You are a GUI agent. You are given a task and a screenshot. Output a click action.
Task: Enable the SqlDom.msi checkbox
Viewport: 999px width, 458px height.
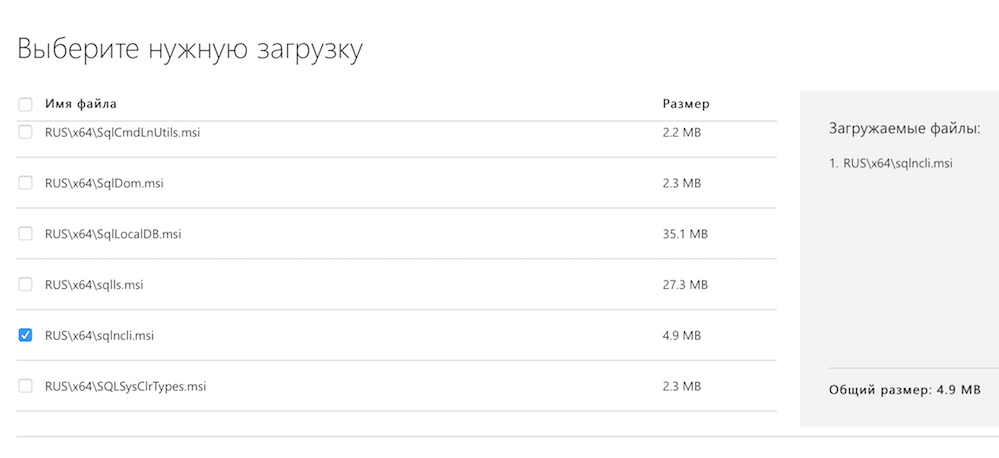[x=25, y=183]
